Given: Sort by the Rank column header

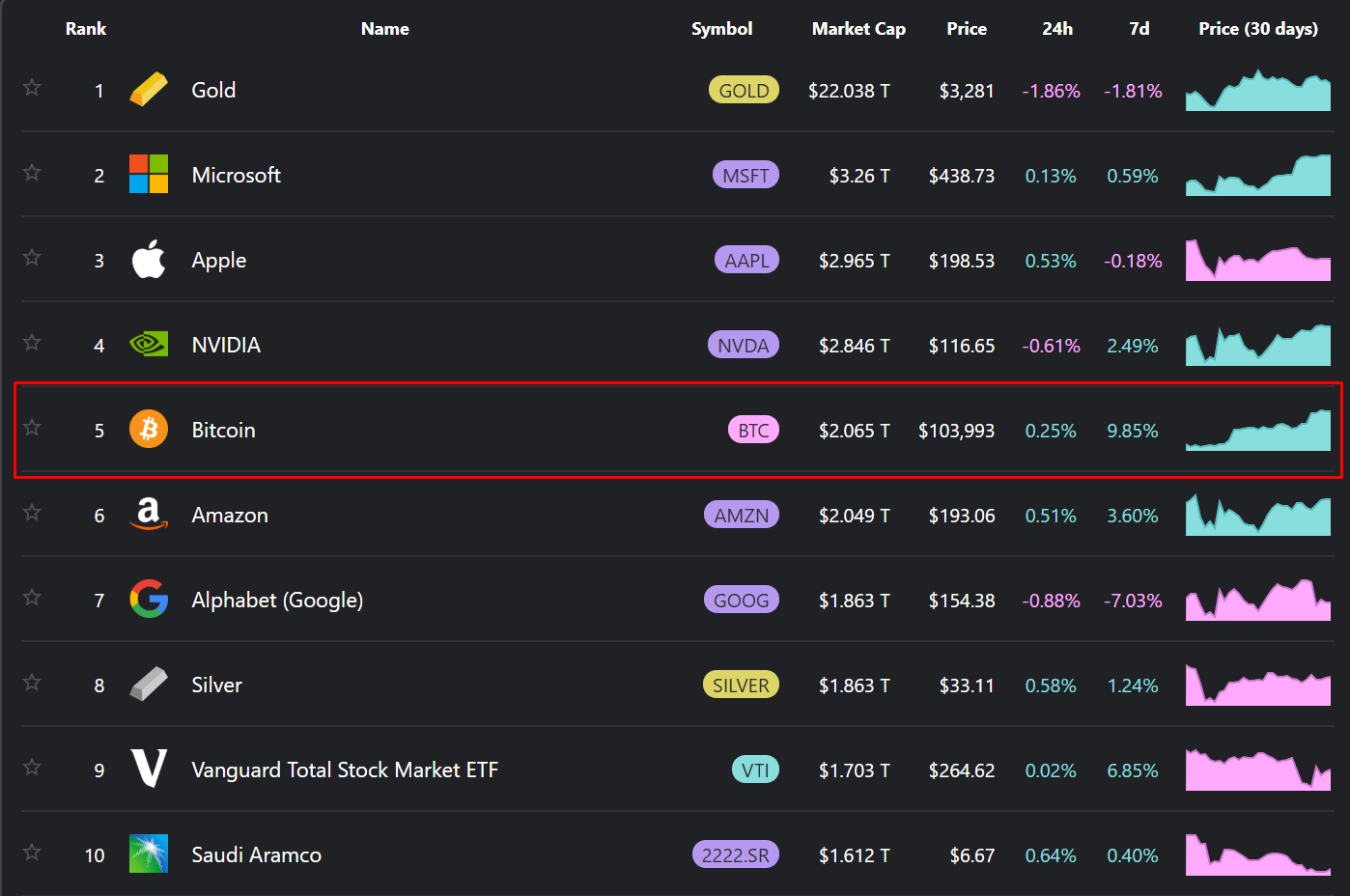Looking at the screenshot, I should point(86,29).
